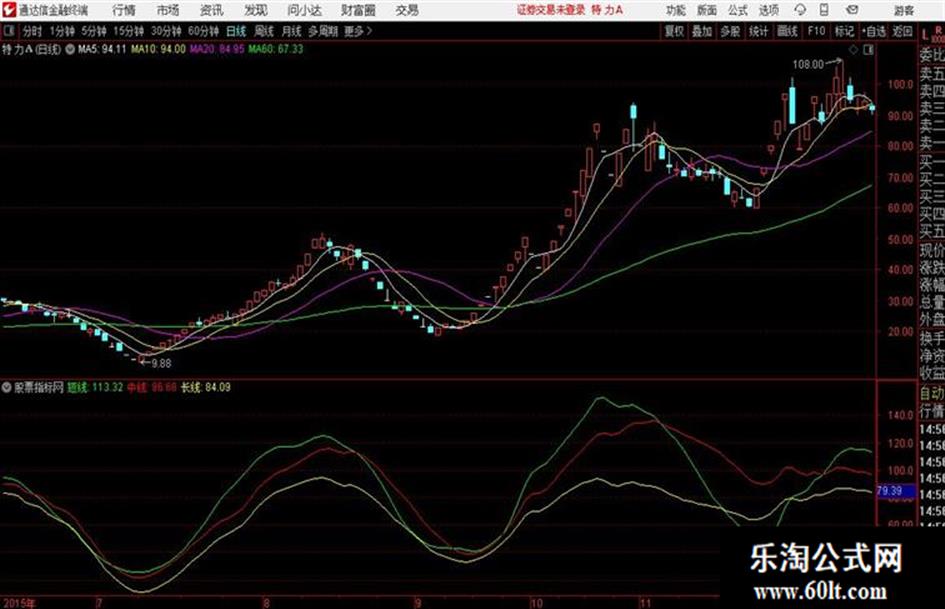
Task: Expand the 更多 periods list
Action: coord(358,31)
